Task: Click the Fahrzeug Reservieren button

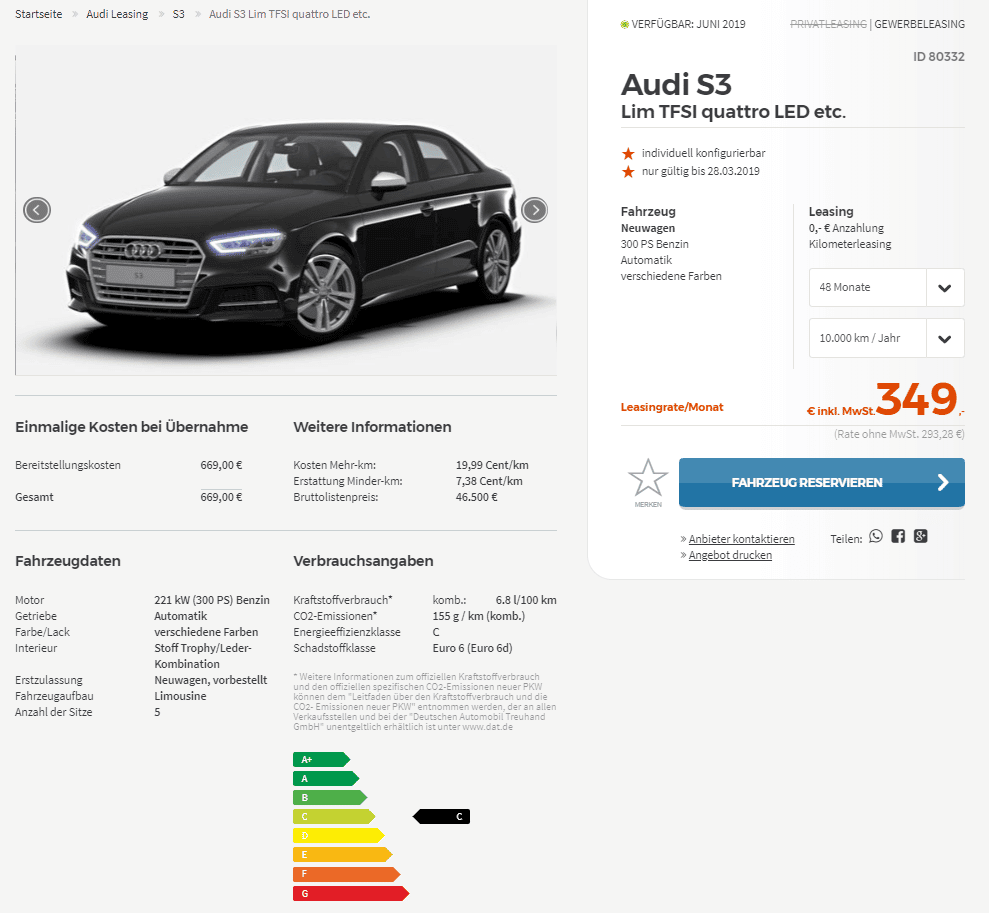Action: pyautogui.click(x=821, y=483)
